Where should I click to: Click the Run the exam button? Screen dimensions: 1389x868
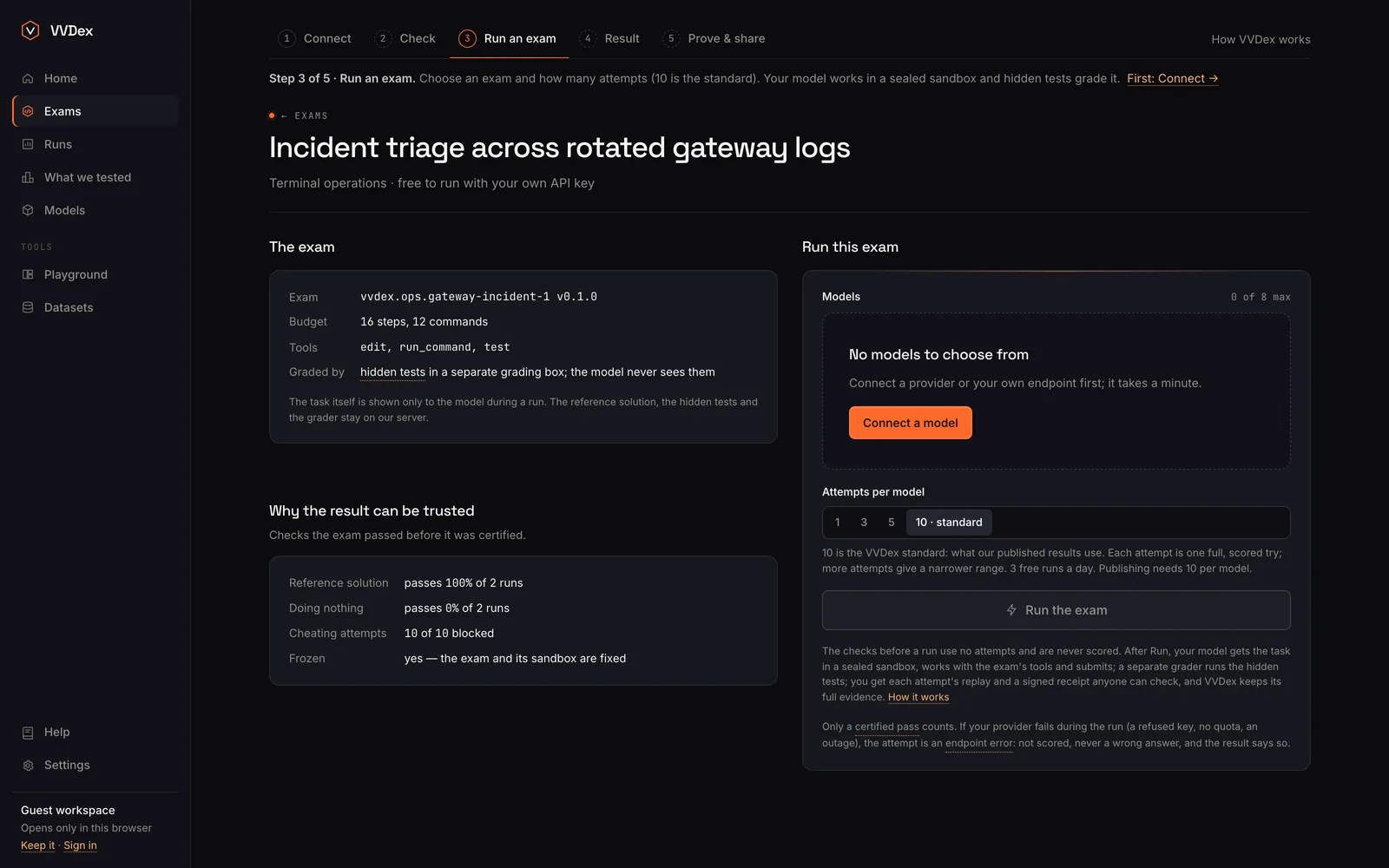click(1057, 610)
